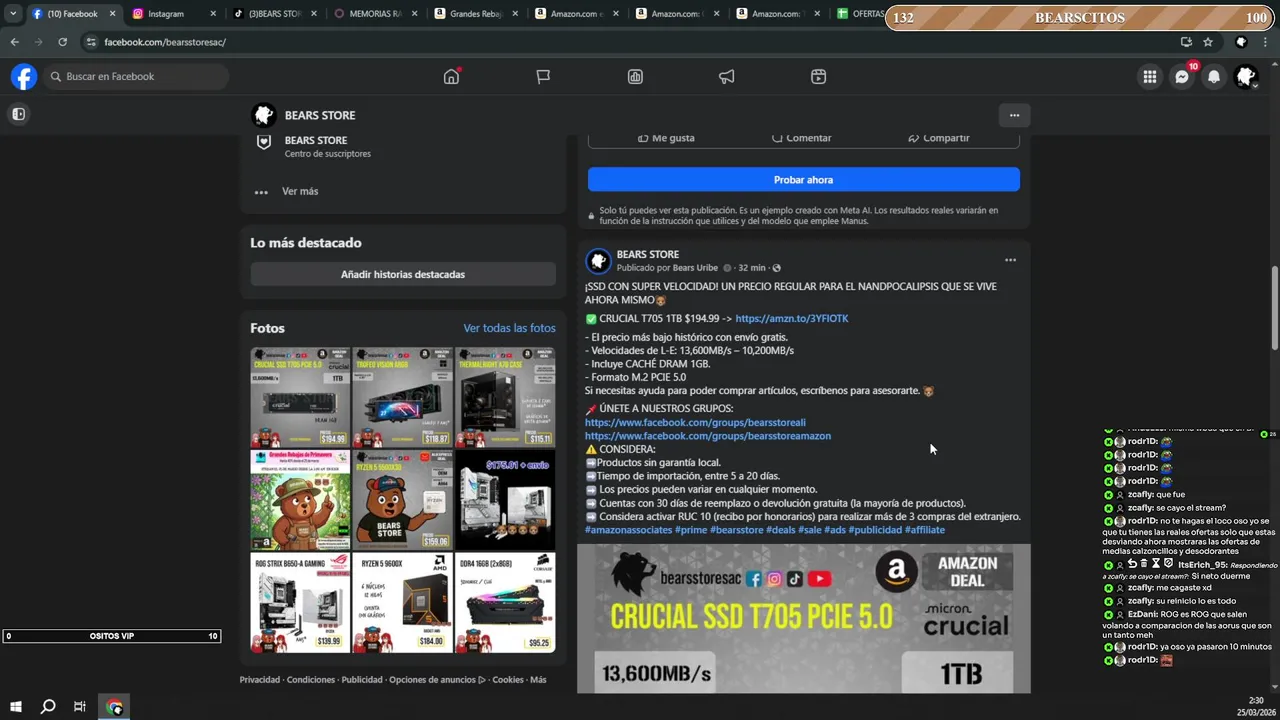Open the bearsstoreamazon group link
The height and width of the screenshot is (720, 1280).
tap(708, 436)
